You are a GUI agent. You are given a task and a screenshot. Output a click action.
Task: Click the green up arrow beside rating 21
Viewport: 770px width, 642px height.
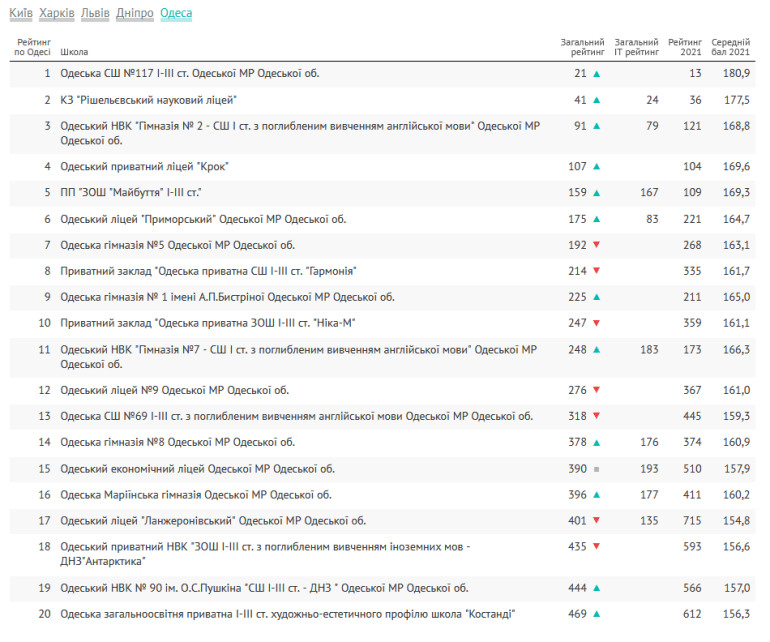click(596, 74)
